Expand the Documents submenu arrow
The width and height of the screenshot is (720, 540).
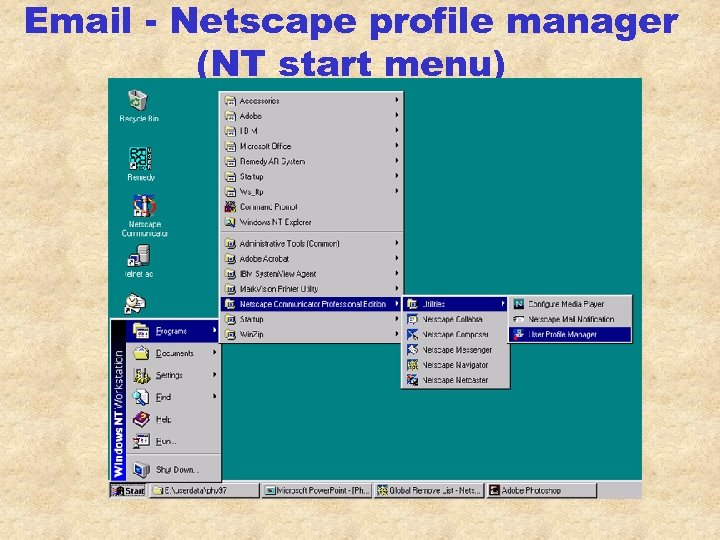[x=214, y=352]
